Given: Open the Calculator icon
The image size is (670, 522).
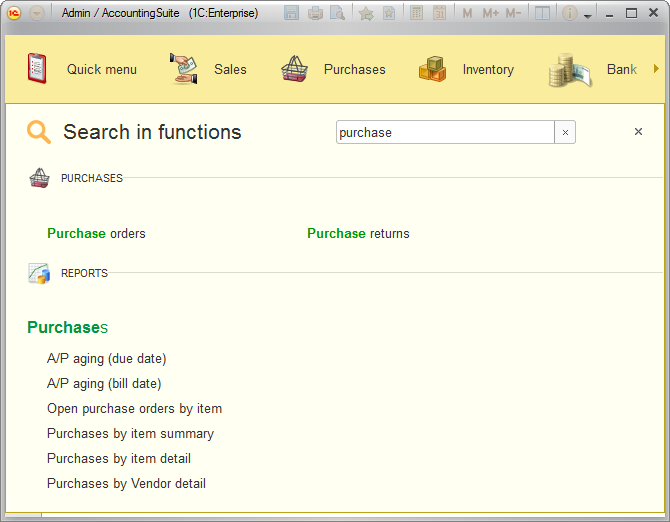Looking at the screenshot, I should tap(416, 13).
